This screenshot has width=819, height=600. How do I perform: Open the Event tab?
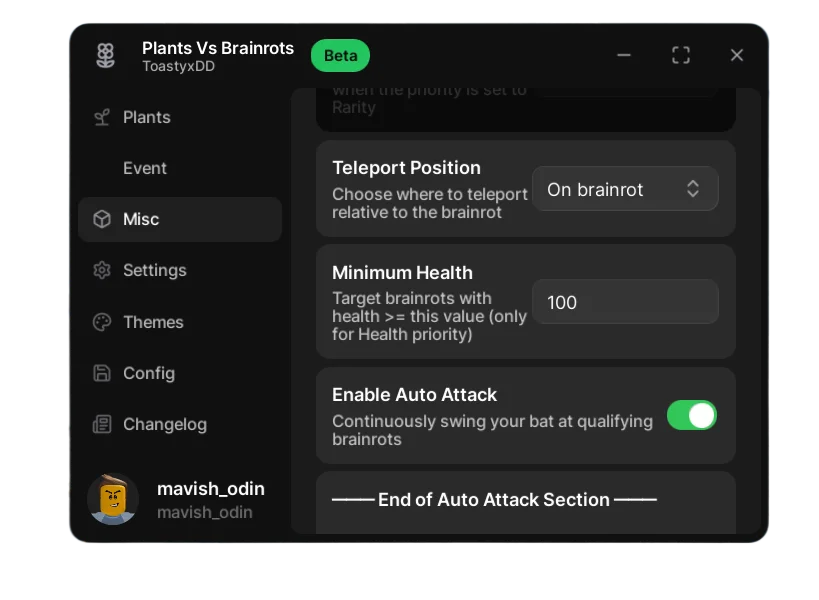coord(145,168)
